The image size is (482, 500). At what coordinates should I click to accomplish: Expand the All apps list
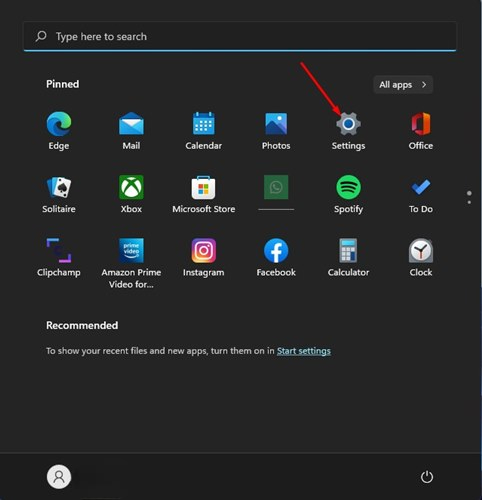click(403, 85)
